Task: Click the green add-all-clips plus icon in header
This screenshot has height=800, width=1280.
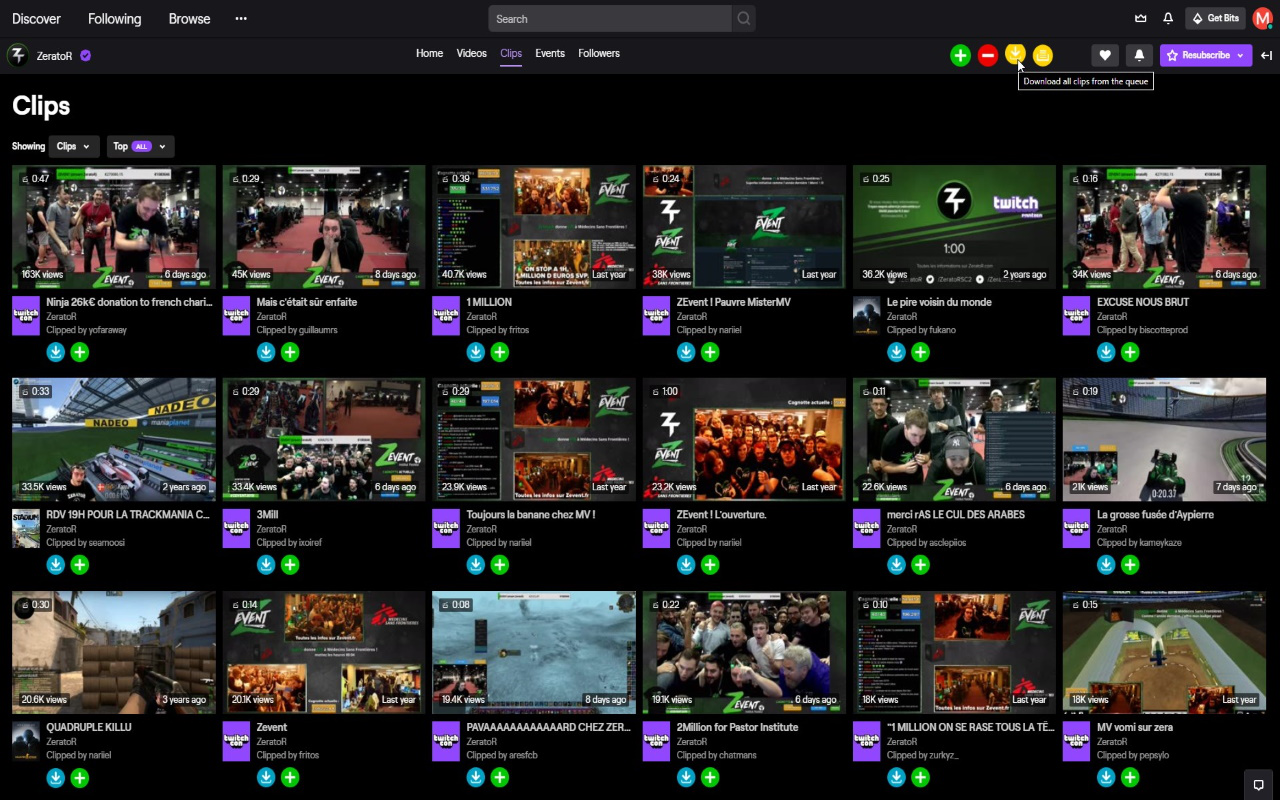Action: [x=960, y=56]
